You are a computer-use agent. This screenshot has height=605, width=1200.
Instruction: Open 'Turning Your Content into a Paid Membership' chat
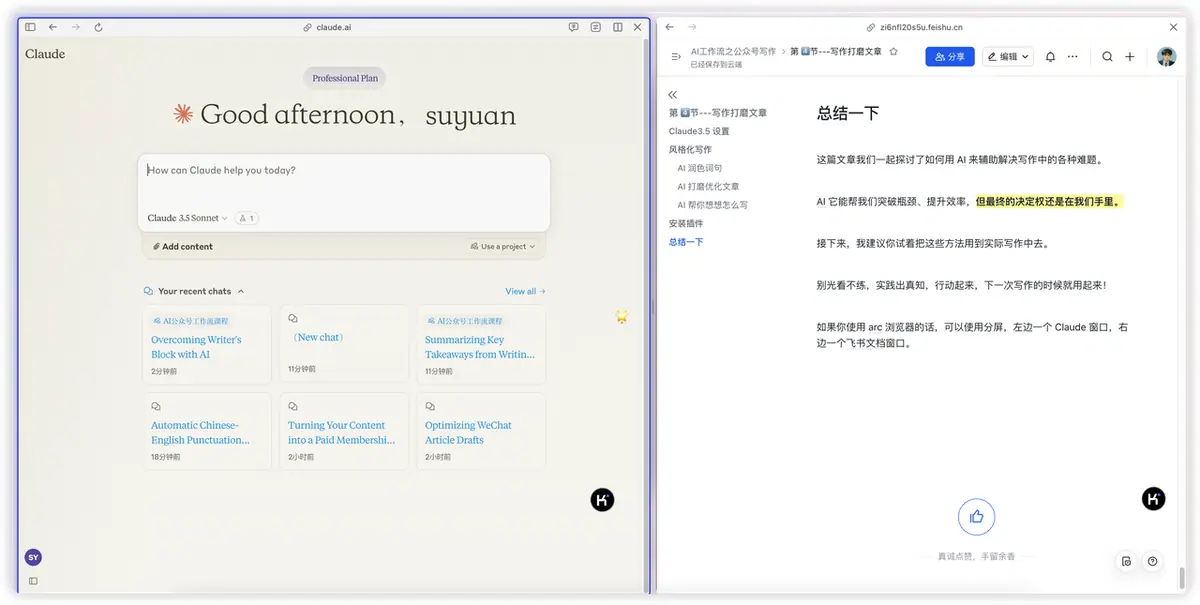coord(344,431)
